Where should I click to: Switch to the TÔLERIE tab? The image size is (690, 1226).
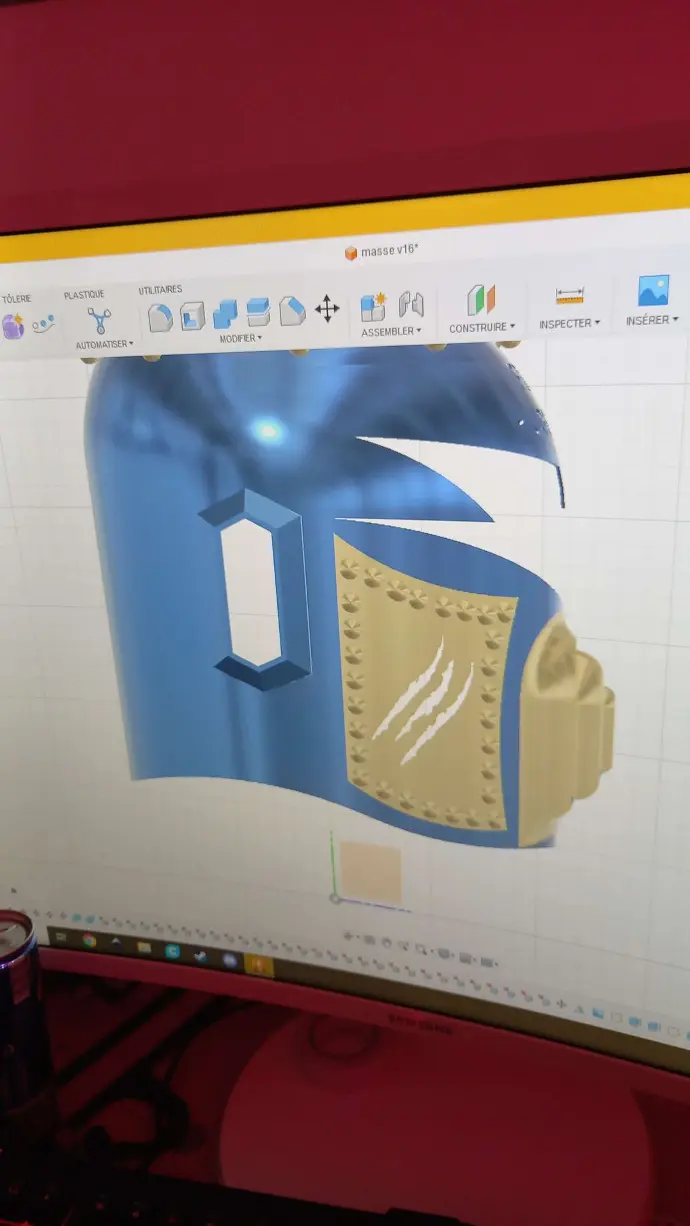point(16,299)
